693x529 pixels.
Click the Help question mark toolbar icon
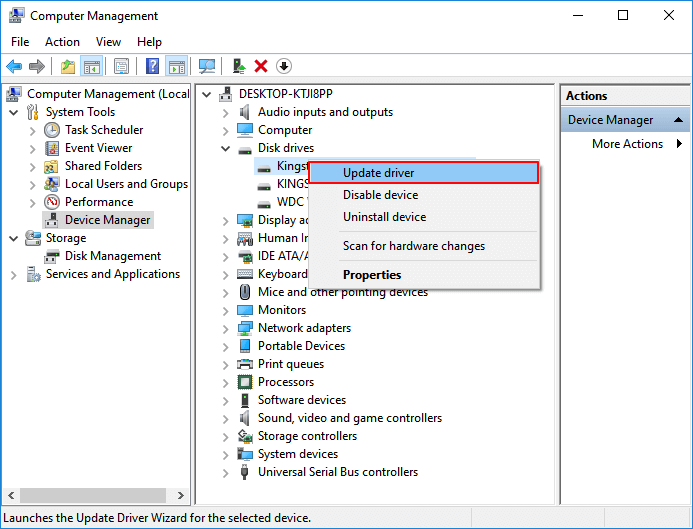(x=152, y=66)
